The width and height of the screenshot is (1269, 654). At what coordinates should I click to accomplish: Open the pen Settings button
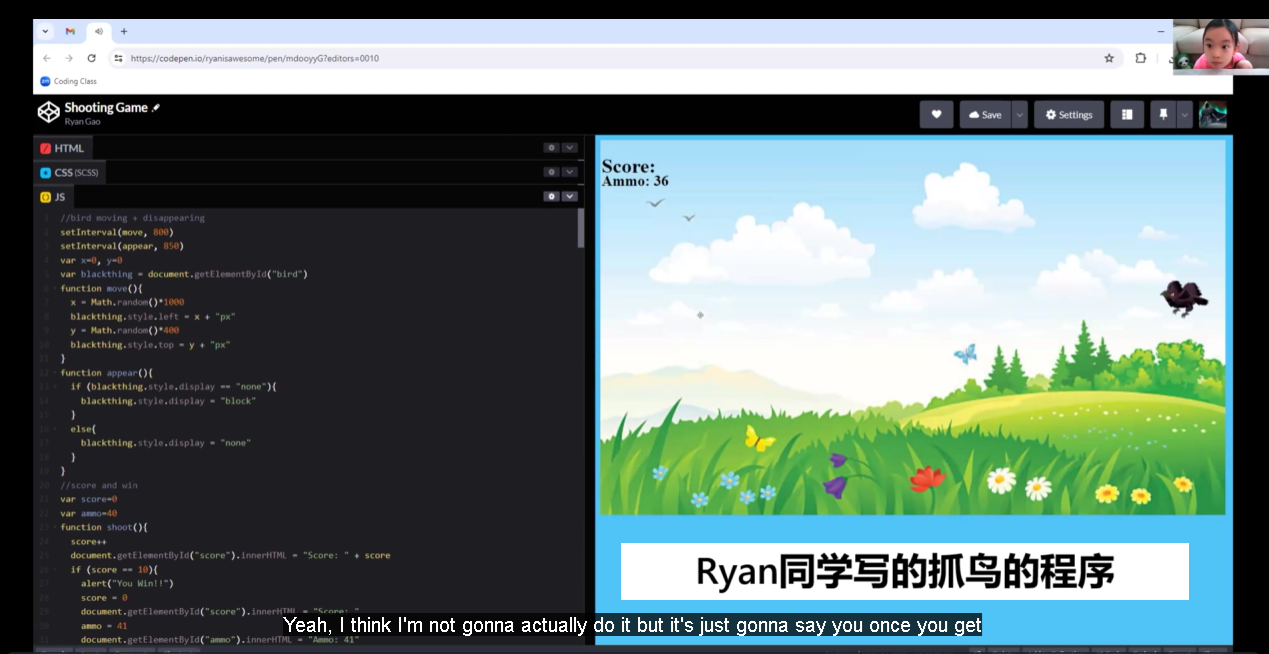coord(1069,115)
